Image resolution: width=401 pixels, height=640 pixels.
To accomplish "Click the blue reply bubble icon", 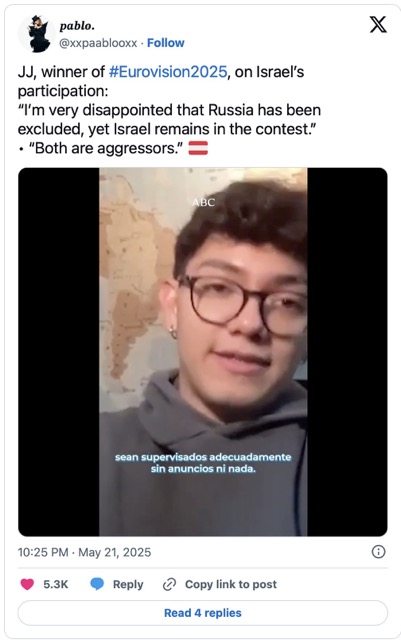I will (97, 584).
